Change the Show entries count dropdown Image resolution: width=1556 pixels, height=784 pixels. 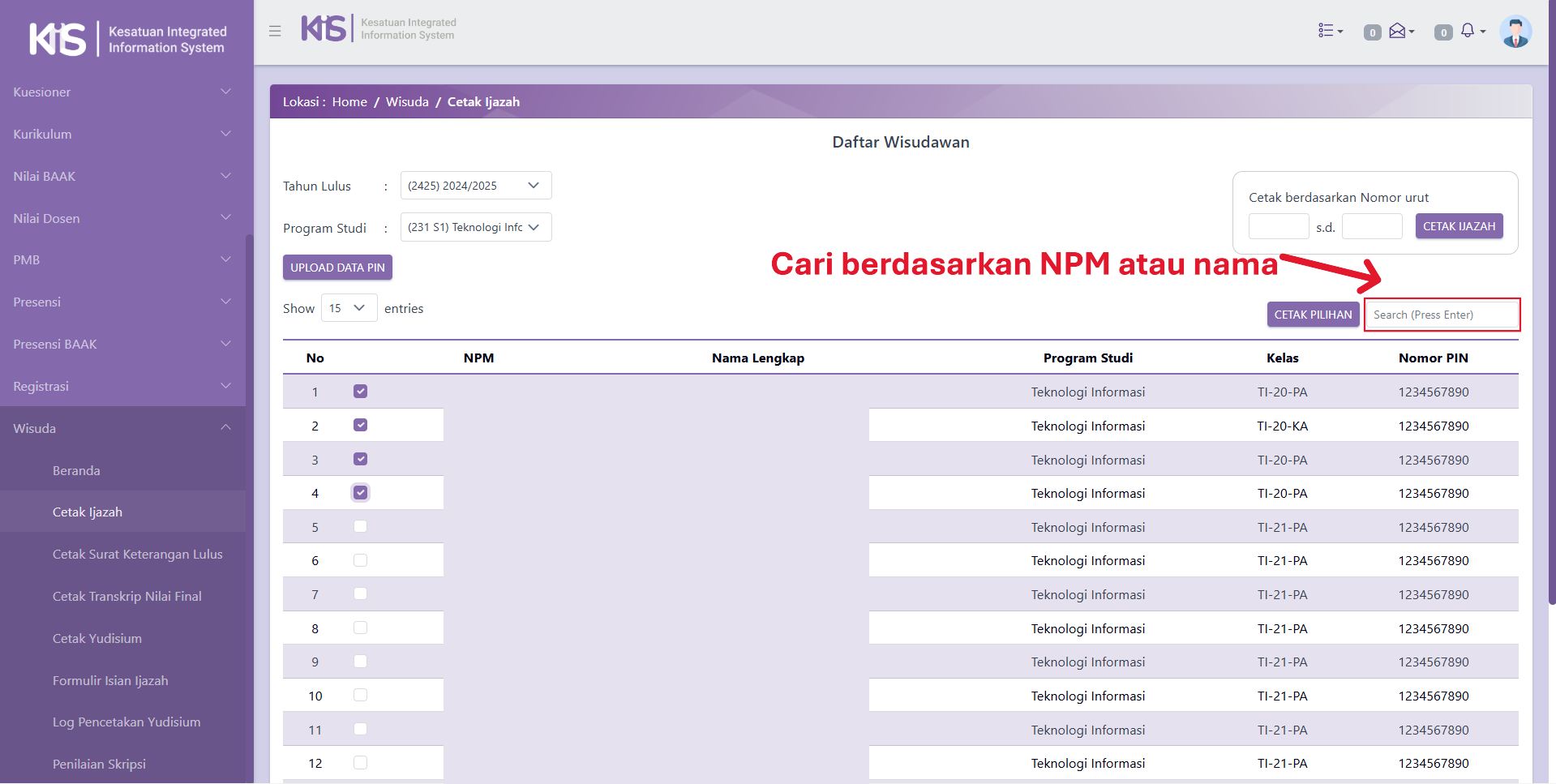(349, 308)
